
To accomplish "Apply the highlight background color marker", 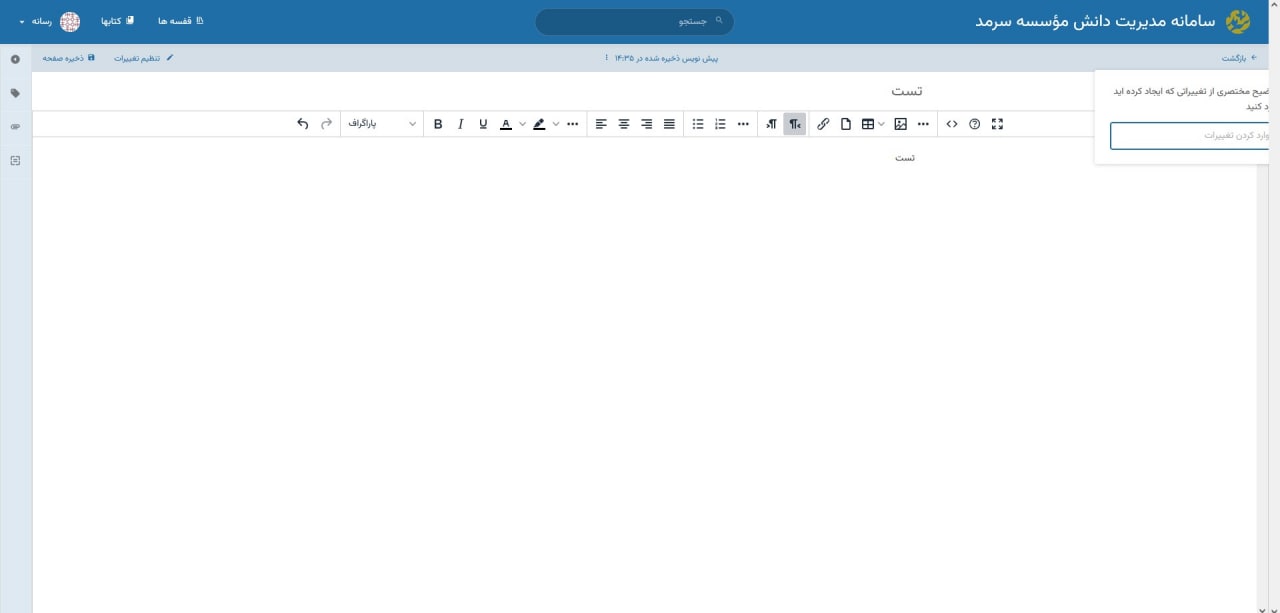I will [x=540, y=124].
